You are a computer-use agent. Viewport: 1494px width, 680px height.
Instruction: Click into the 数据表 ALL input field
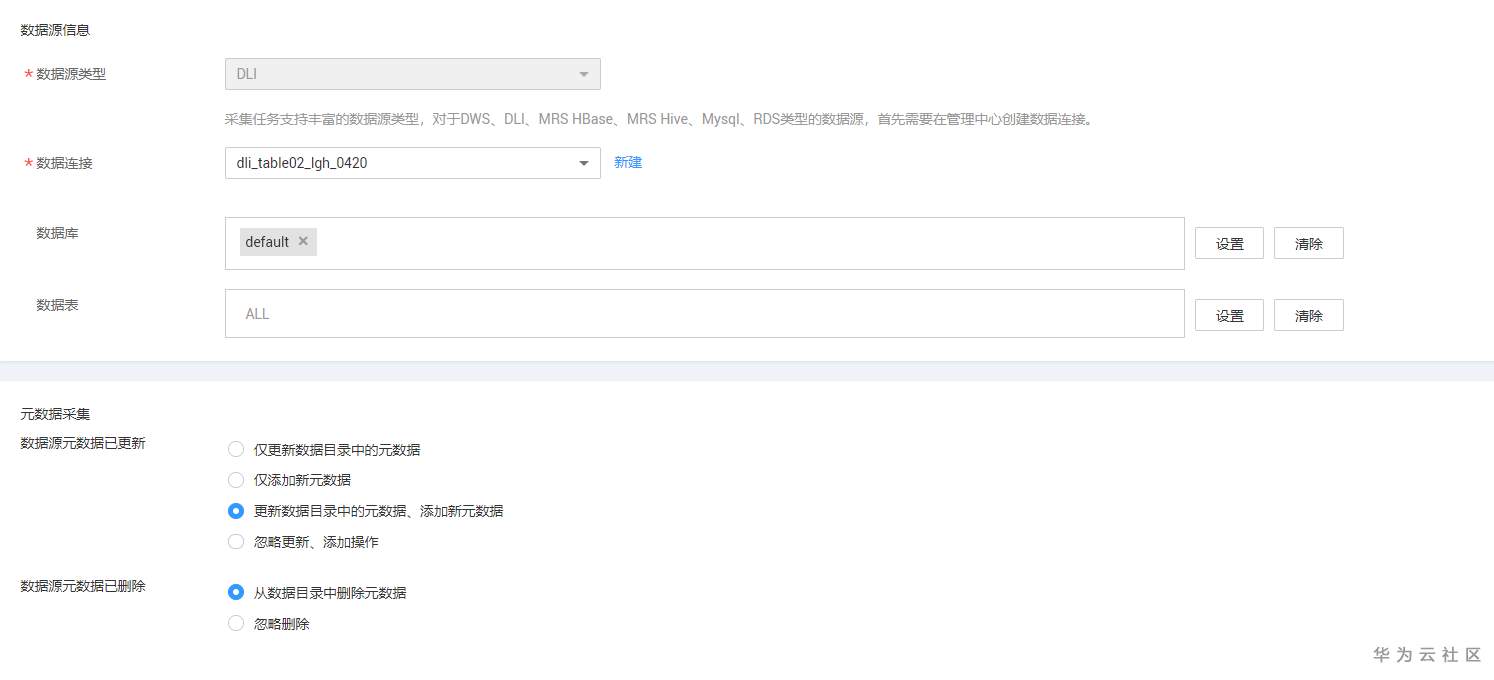point(705,313)
